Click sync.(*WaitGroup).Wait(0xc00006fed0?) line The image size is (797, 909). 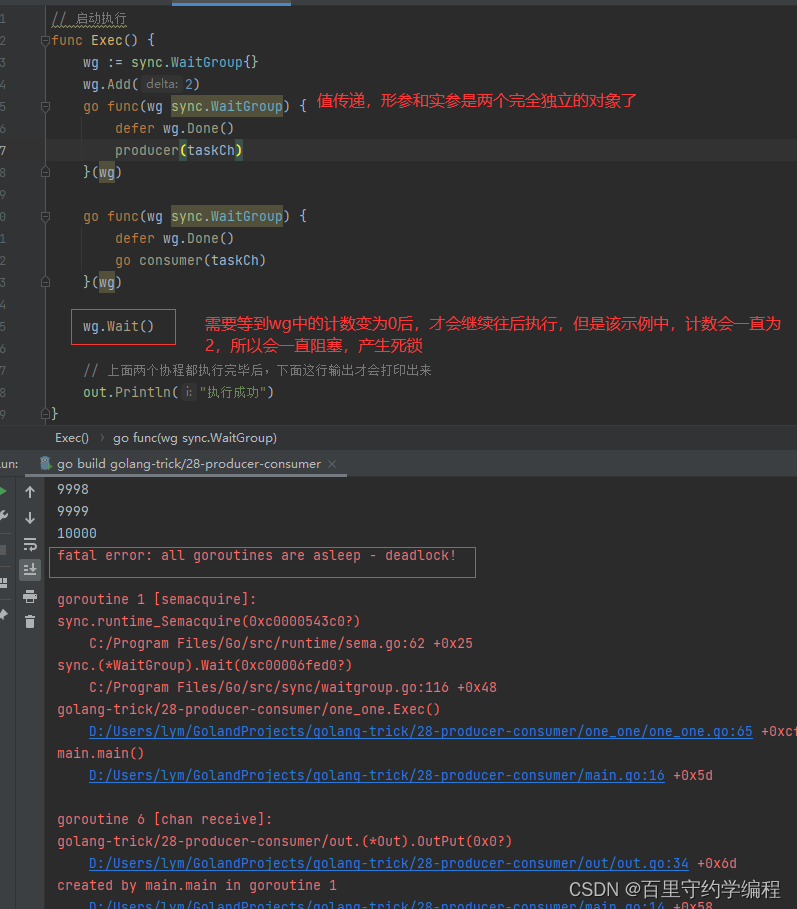click(205, 666)
